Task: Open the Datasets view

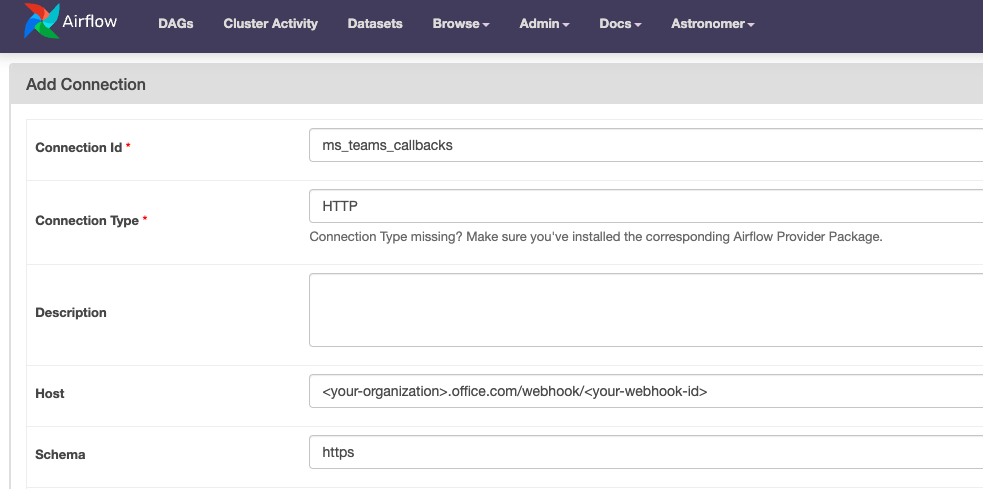Action: (x=375, y=24)
